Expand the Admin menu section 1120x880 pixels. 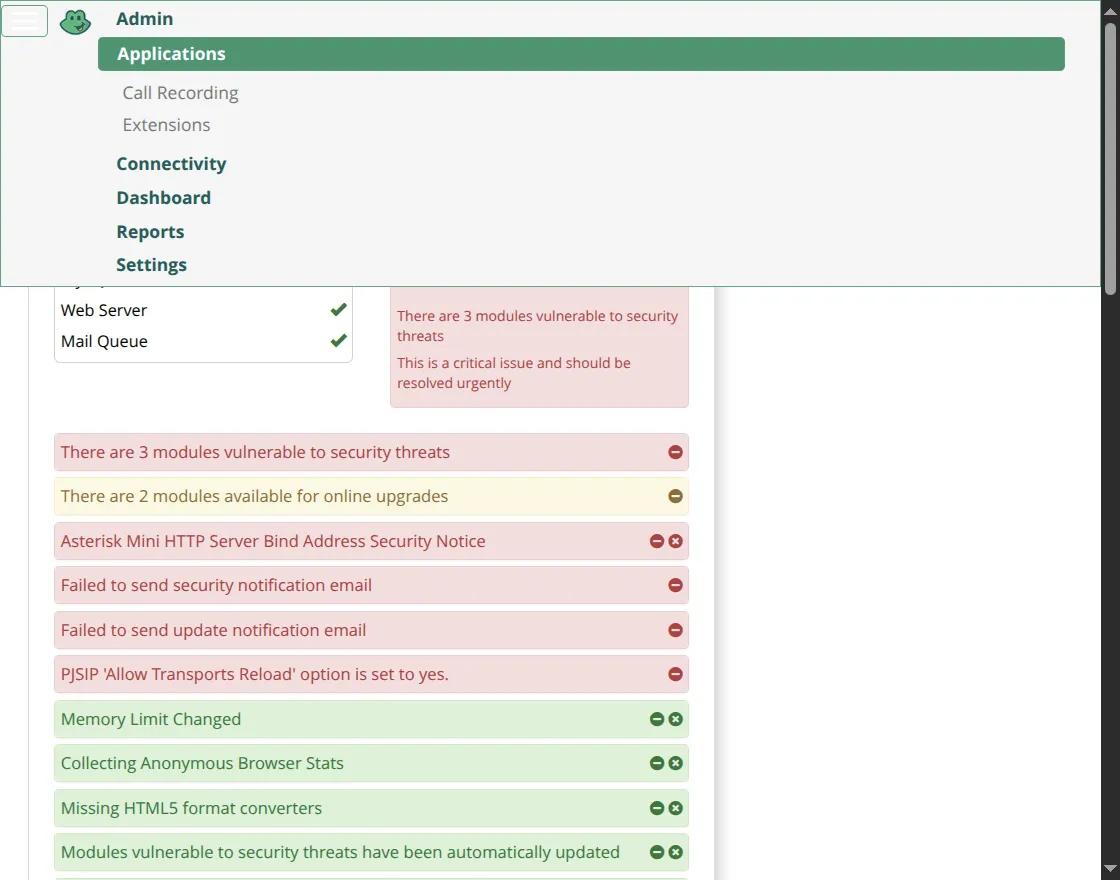[144, 18]
